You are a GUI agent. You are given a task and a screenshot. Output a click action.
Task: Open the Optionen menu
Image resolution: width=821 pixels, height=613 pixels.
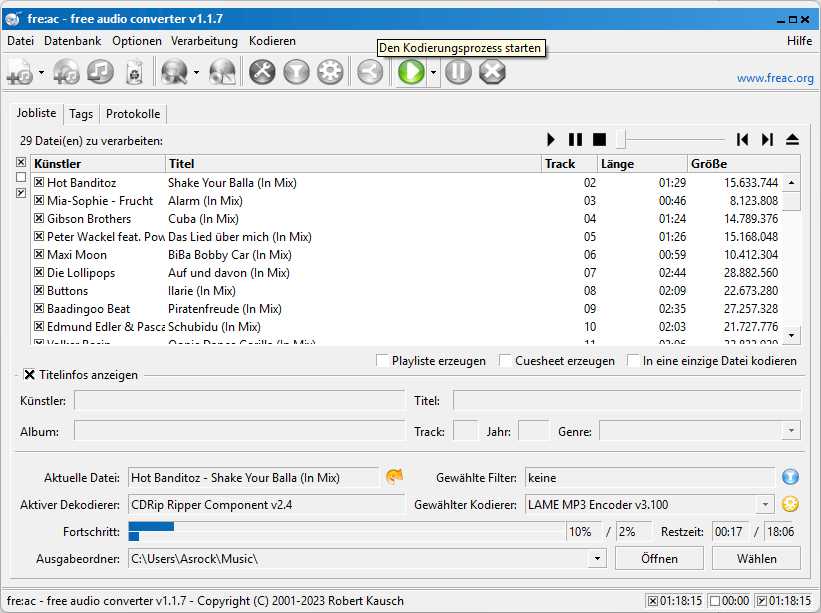point(137,41)
